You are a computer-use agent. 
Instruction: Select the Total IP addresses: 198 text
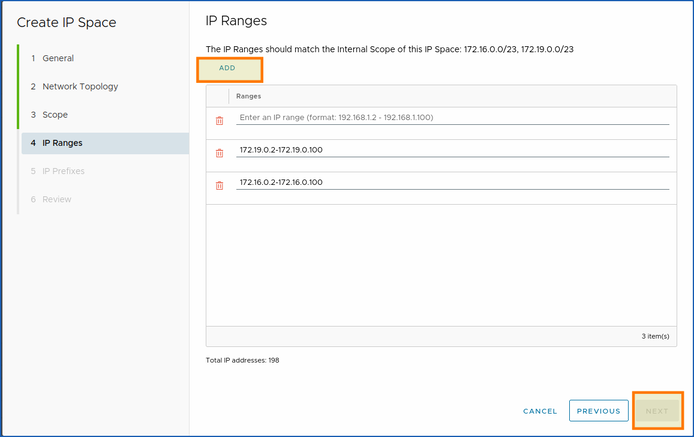coord(242,360)
